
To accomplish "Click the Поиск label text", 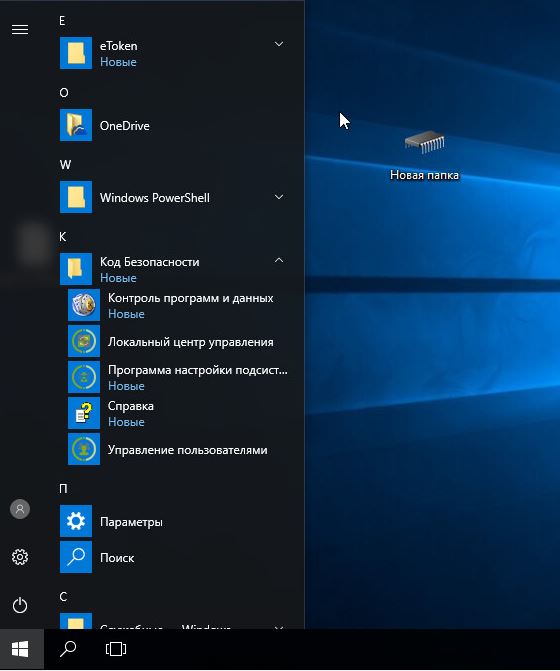I will [117, 558].
